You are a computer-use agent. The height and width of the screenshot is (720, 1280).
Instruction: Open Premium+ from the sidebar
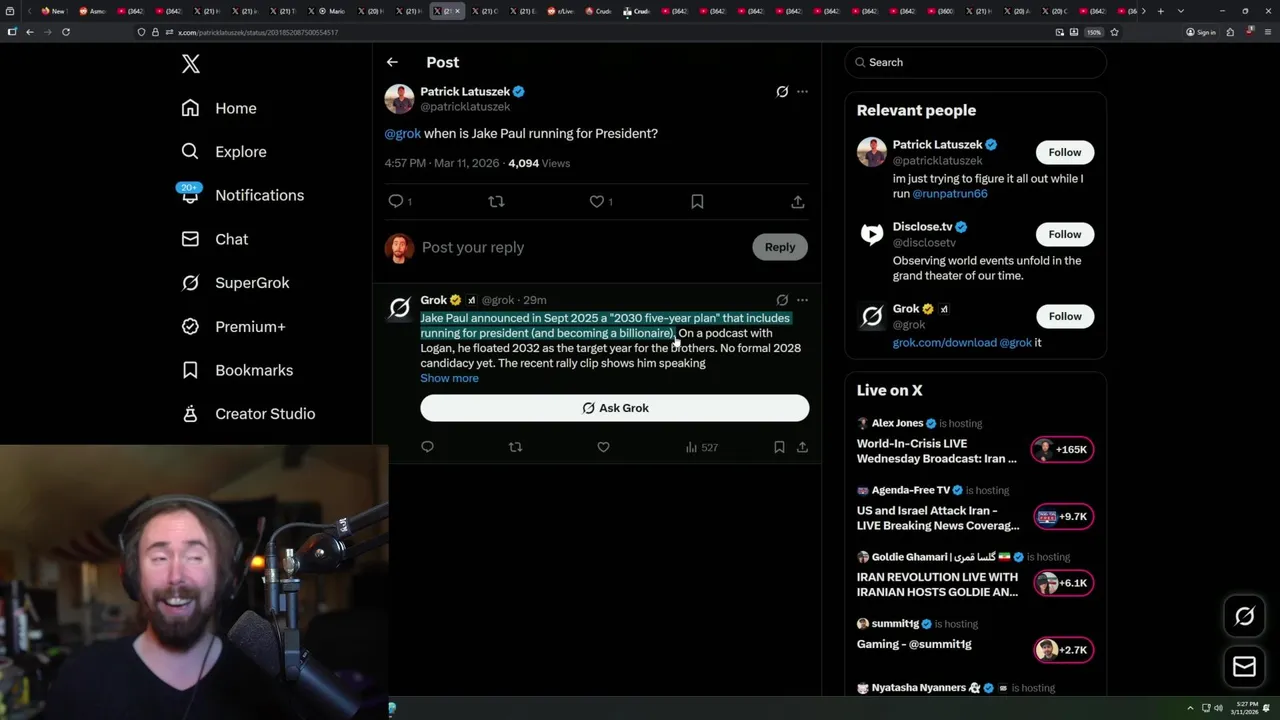(233, 326)
